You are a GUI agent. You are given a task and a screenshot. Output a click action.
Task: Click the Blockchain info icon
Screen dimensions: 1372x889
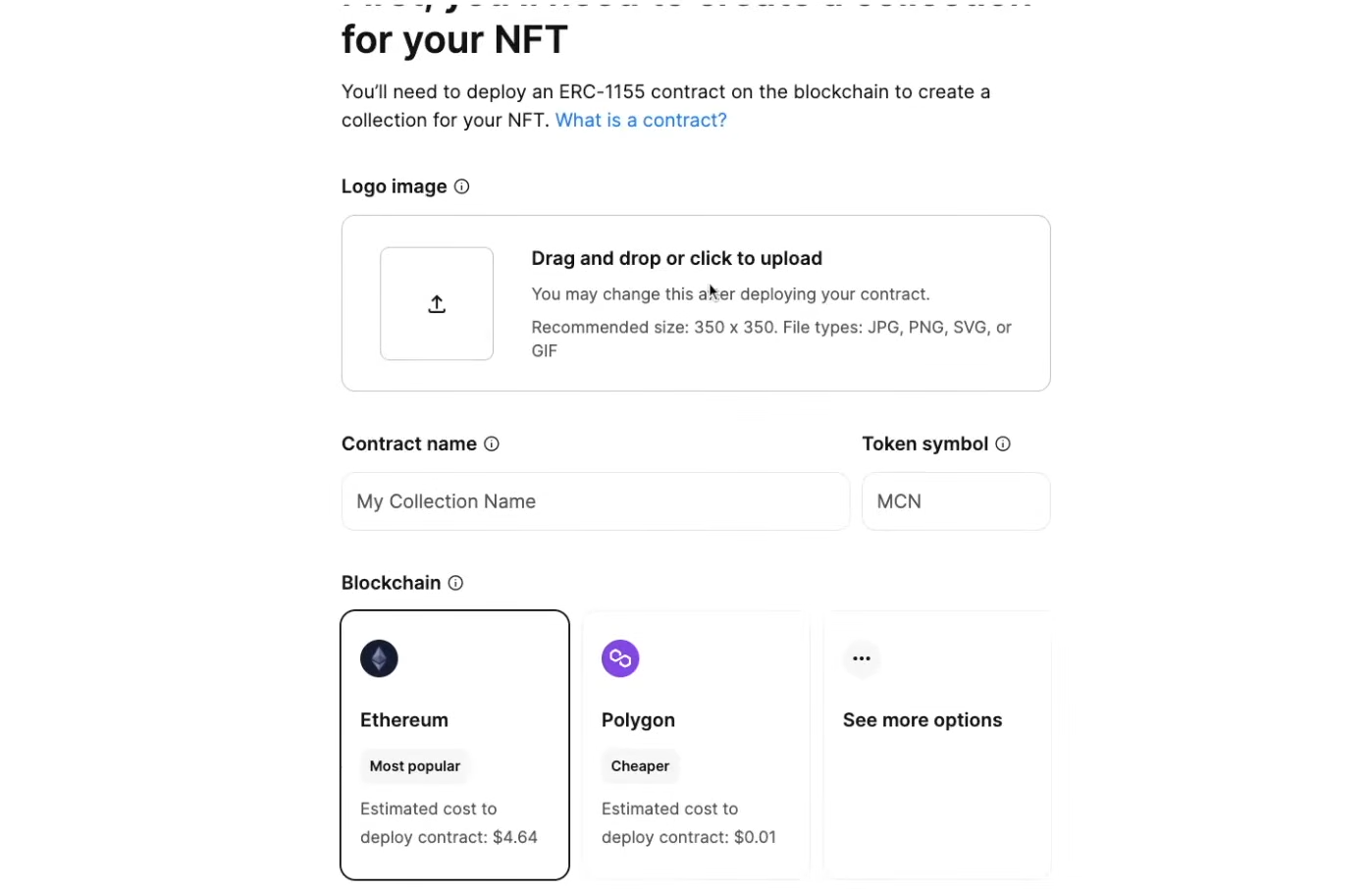pyautogui.click(x=456, y=583)
